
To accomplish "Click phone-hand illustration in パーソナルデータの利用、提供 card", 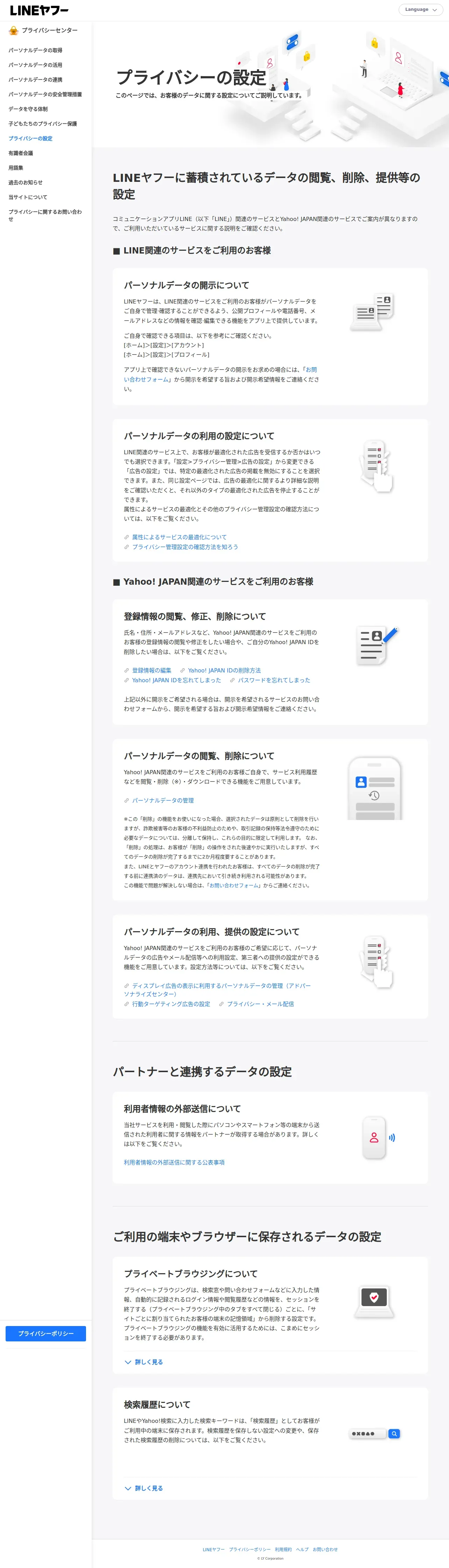I will [x=376, y=962].
